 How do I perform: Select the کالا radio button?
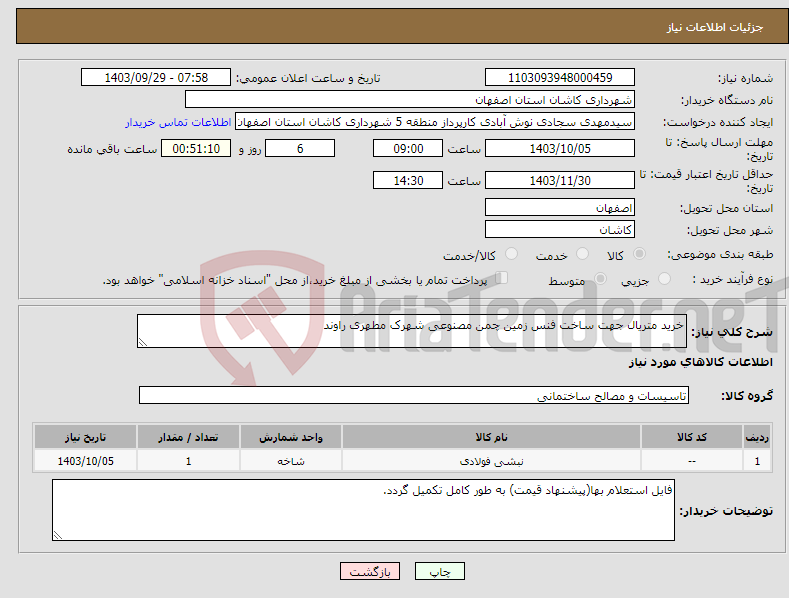[639, 254]
